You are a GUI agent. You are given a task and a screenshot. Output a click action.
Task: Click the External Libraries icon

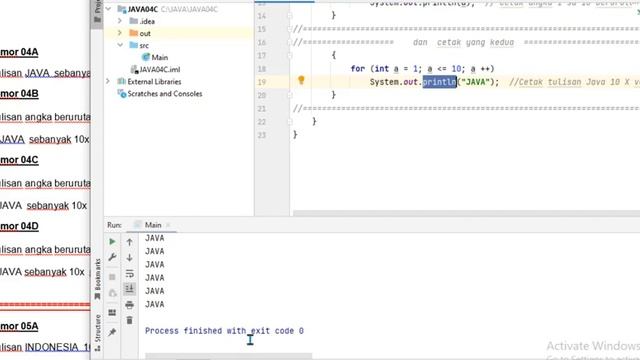[x=121, y=81]
